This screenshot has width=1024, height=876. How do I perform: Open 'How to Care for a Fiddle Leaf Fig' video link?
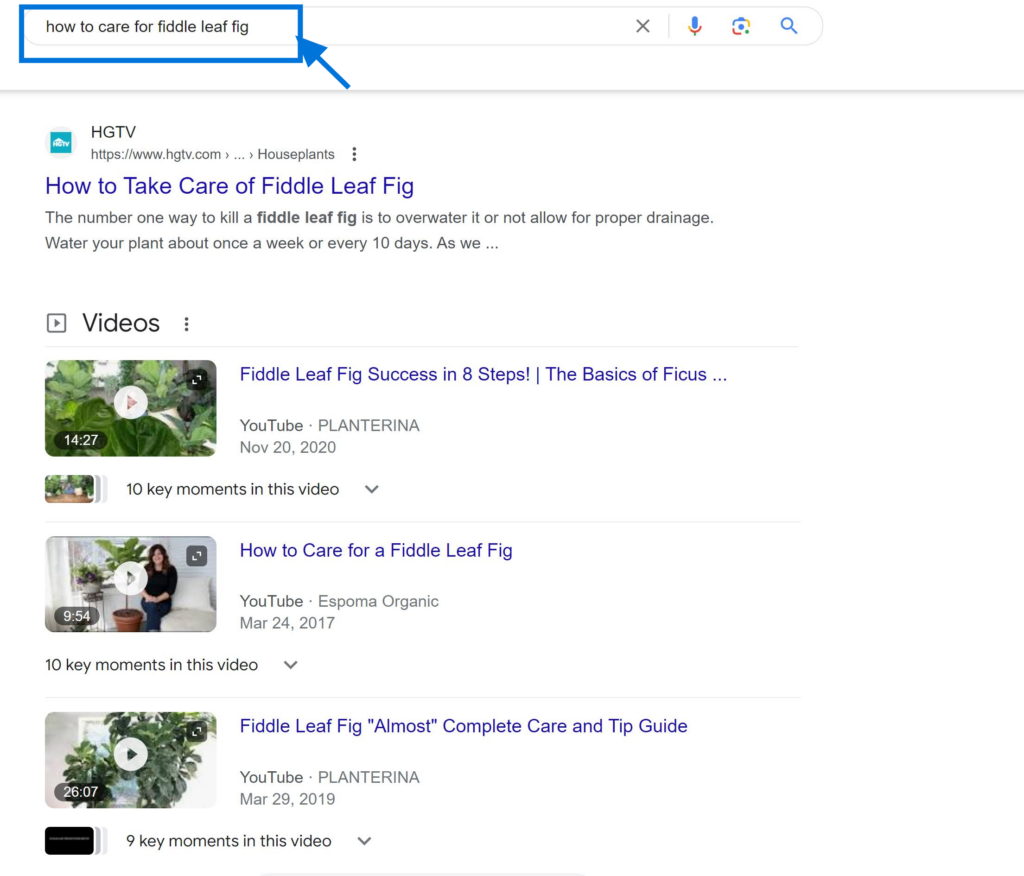point(375,550)
